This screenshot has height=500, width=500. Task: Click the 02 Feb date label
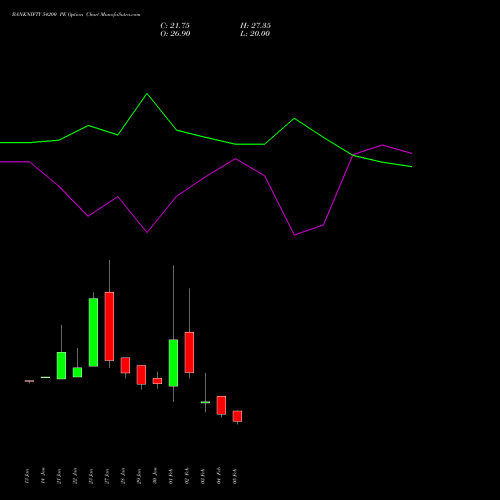click(x=187, y=475)
